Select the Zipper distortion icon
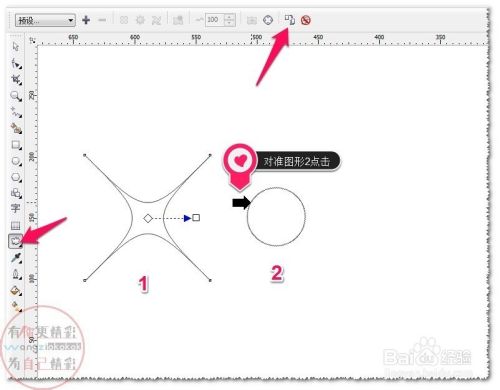Screen dimensions: 500x390 coord(140,20)
